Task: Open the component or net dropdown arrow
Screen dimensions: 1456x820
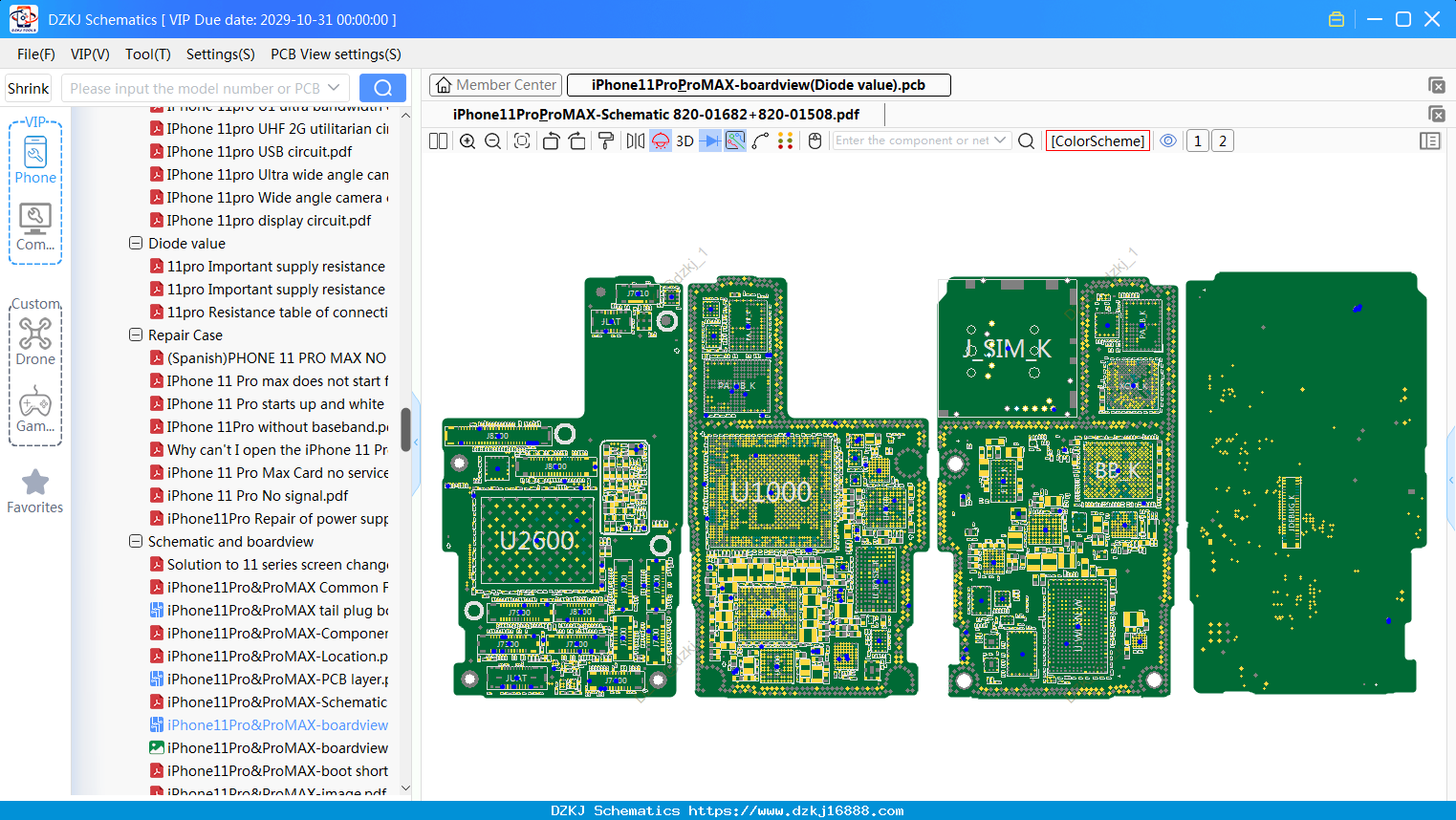Action: pos(1000,140)
